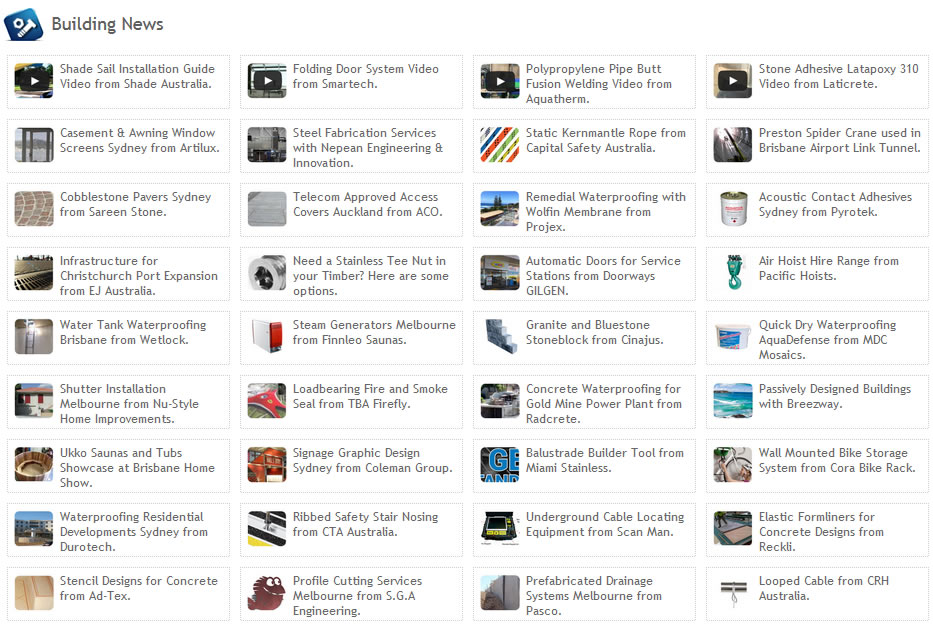Click the Balustrade Builder Tool thumbnail
Screen dimensions: 933x632
pyautogui.click(x=500, y=465)
